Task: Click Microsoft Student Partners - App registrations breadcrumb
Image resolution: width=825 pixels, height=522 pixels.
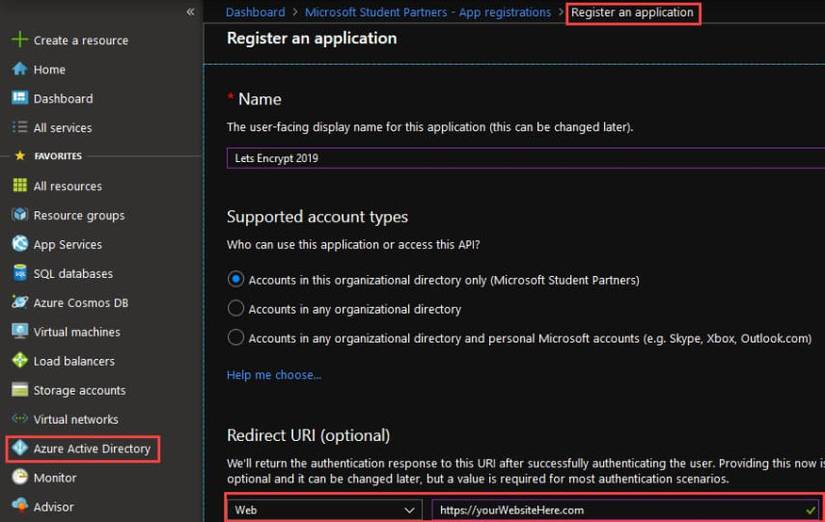Action: 428,12
